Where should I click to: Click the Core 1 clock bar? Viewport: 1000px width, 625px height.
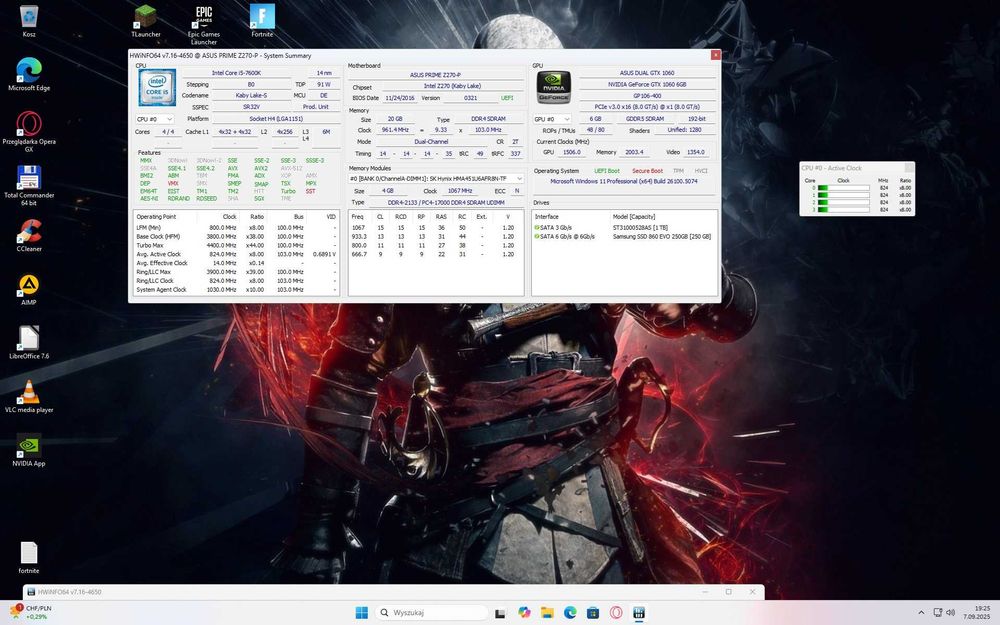point(843,195)
